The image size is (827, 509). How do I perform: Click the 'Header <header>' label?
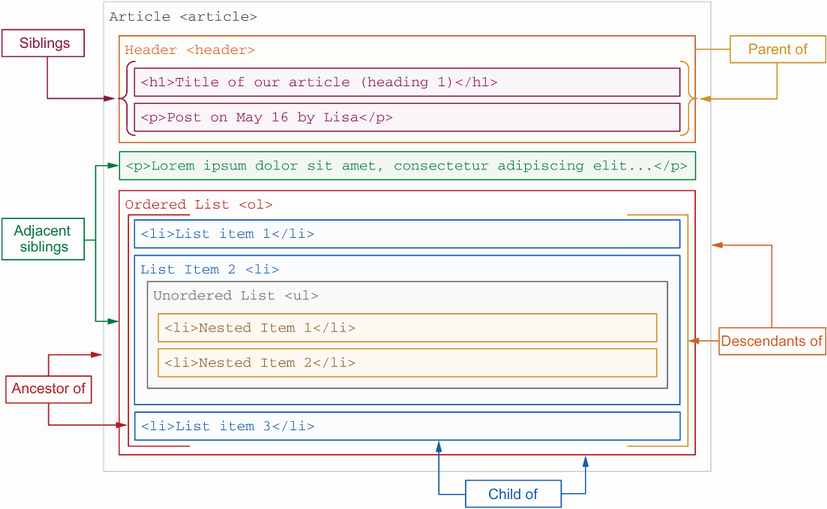(x=190, y=49)
